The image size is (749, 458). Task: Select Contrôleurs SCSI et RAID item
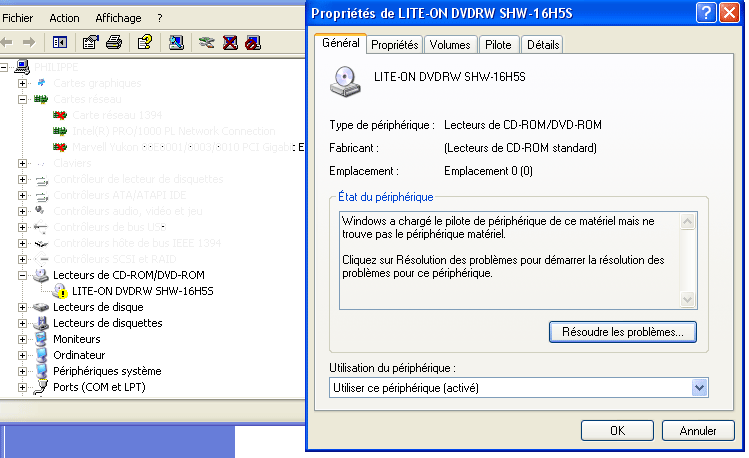[115, 259]
